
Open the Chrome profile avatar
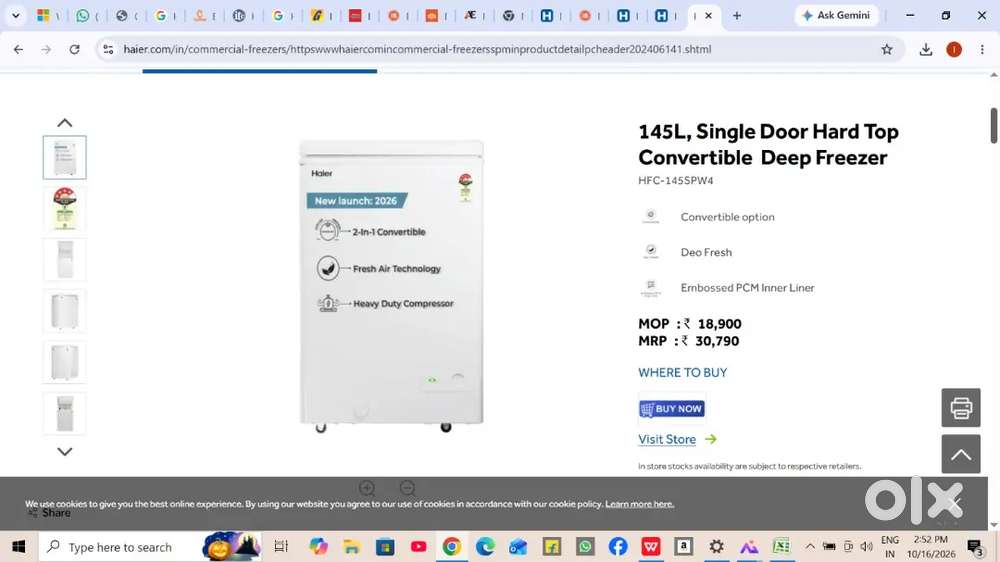(953, 49)
